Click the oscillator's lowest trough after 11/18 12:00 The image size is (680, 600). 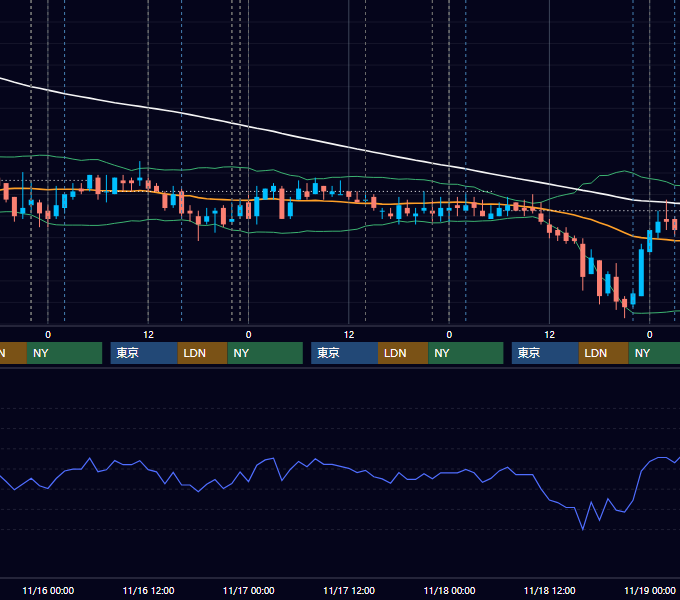click(x=582, y=529)
